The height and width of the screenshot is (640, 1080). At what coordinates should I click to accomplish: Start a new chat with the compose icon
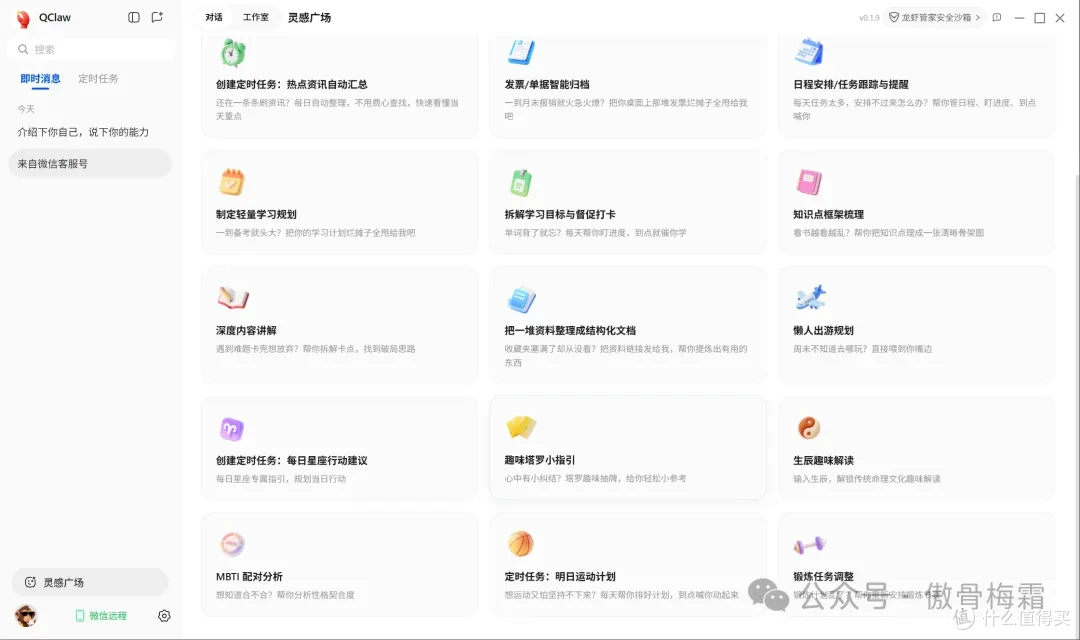(157, 17)
